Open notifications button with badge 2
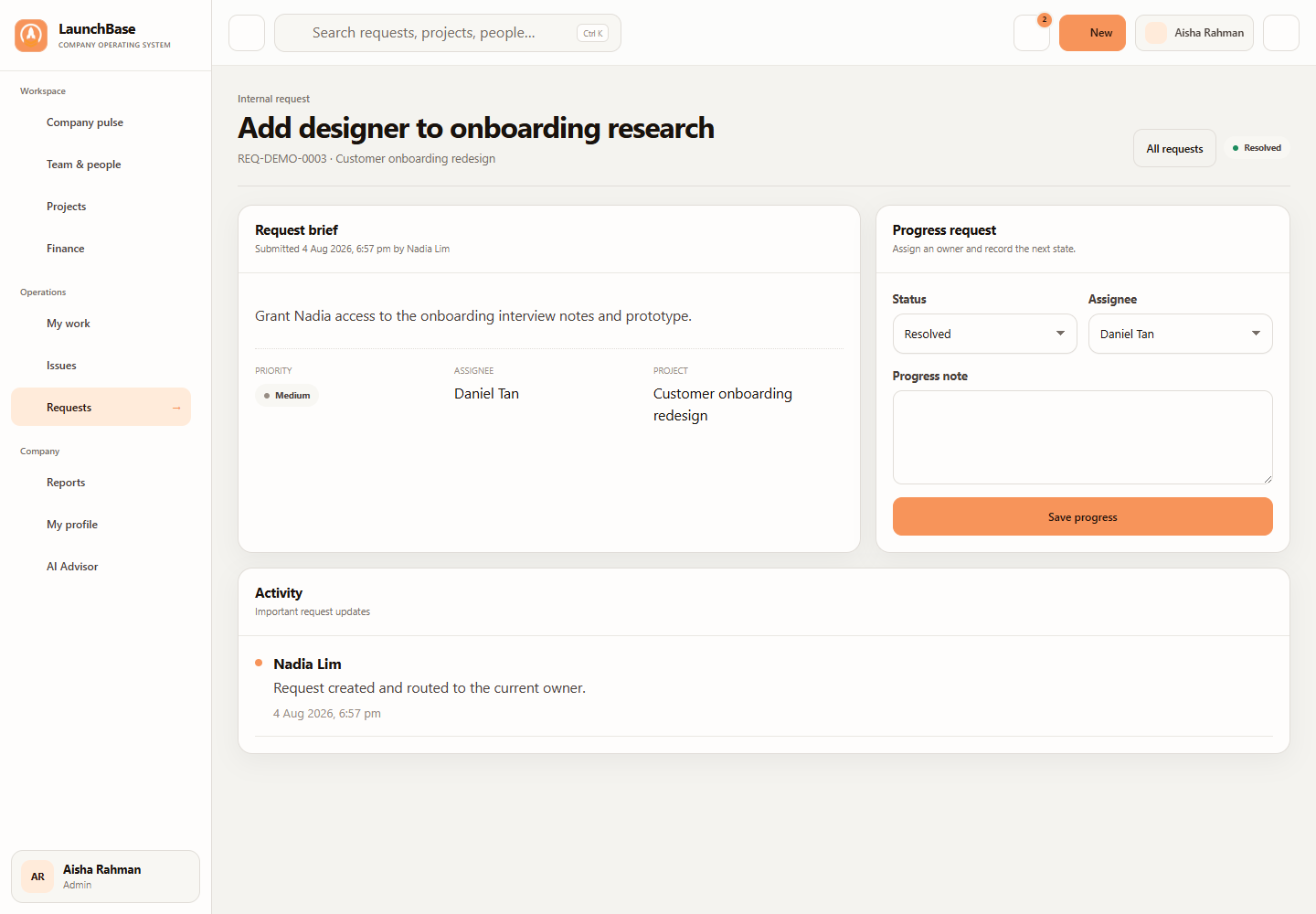1316x914 pixels. tap(1032, 33)
